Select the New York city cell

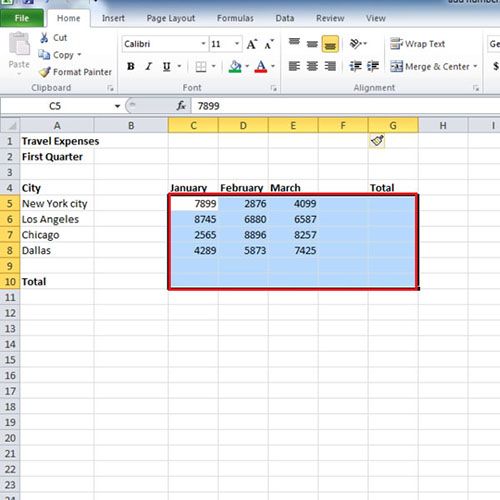[x=57, y=204]
